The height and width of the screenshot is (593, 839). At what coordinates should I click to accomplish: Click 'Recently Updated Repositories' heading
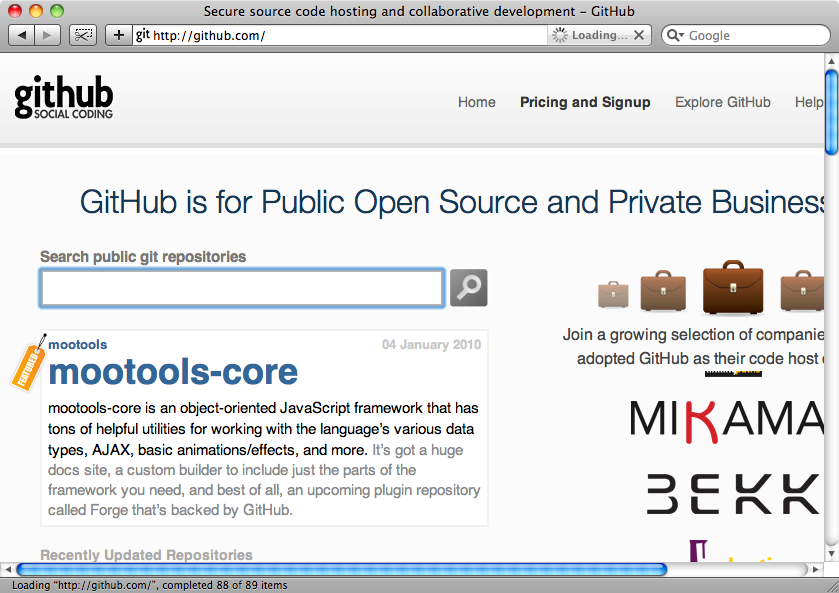tap(146, 555)
